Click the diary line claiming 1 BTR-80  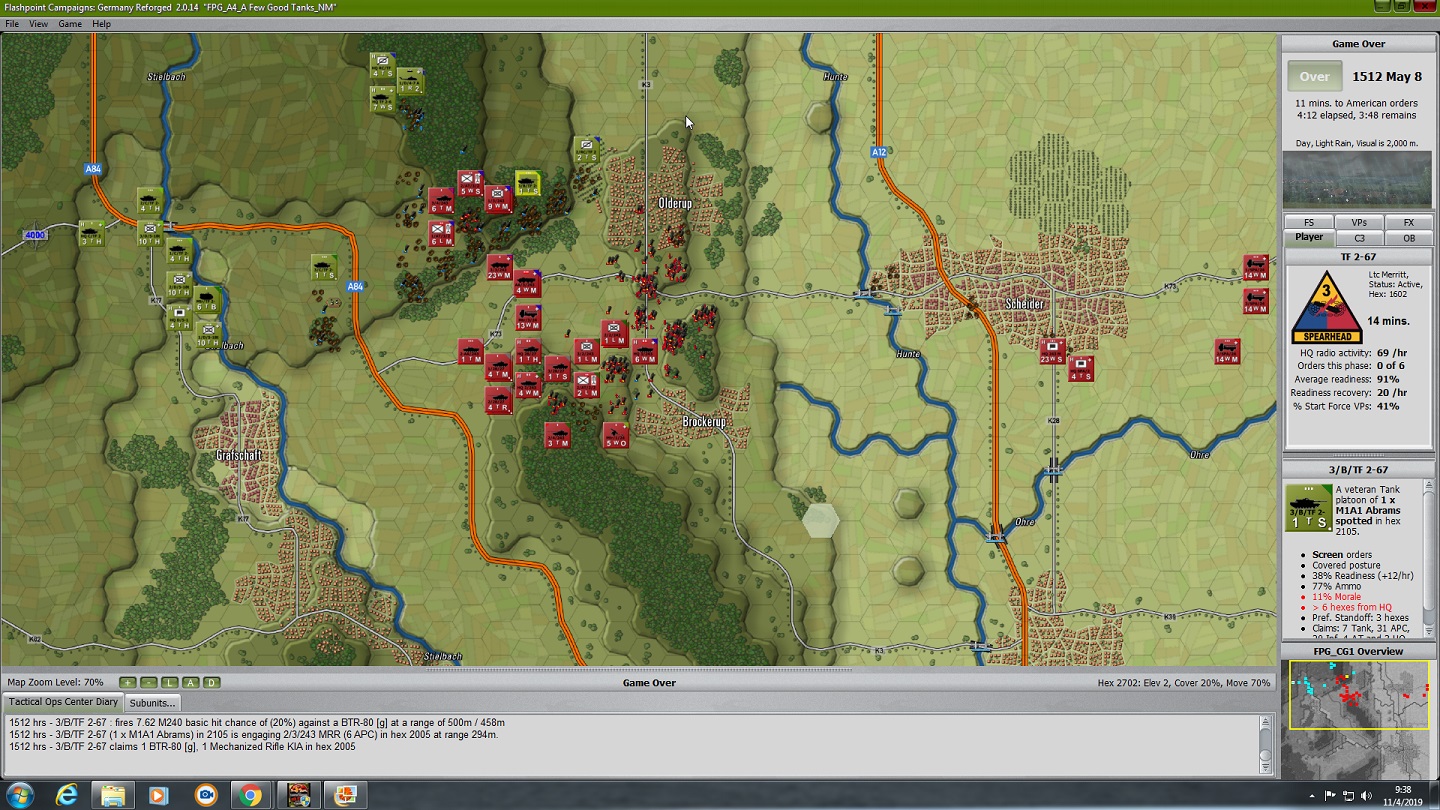pyautogui.click(x=182, y=747)
